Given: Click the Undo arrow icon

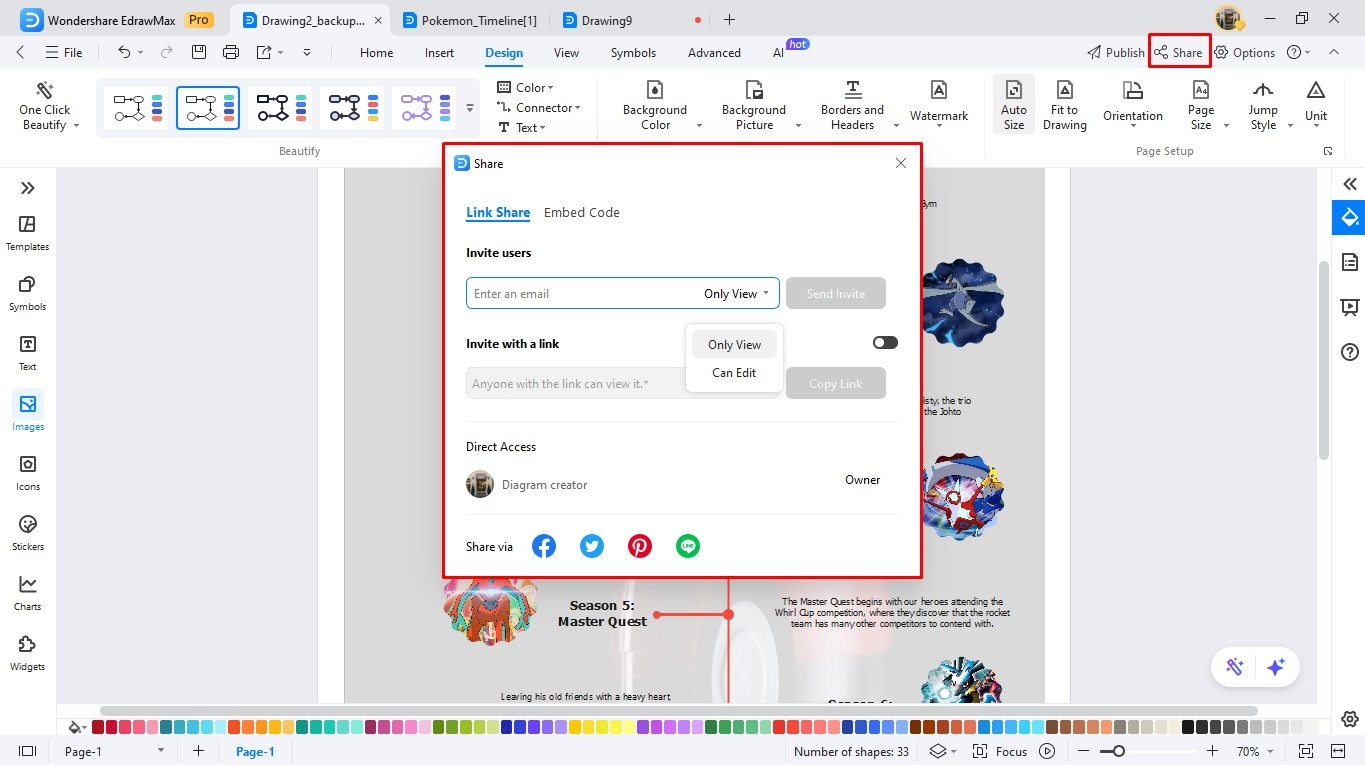Looking at the screenshot, I should tap(124, 52).
